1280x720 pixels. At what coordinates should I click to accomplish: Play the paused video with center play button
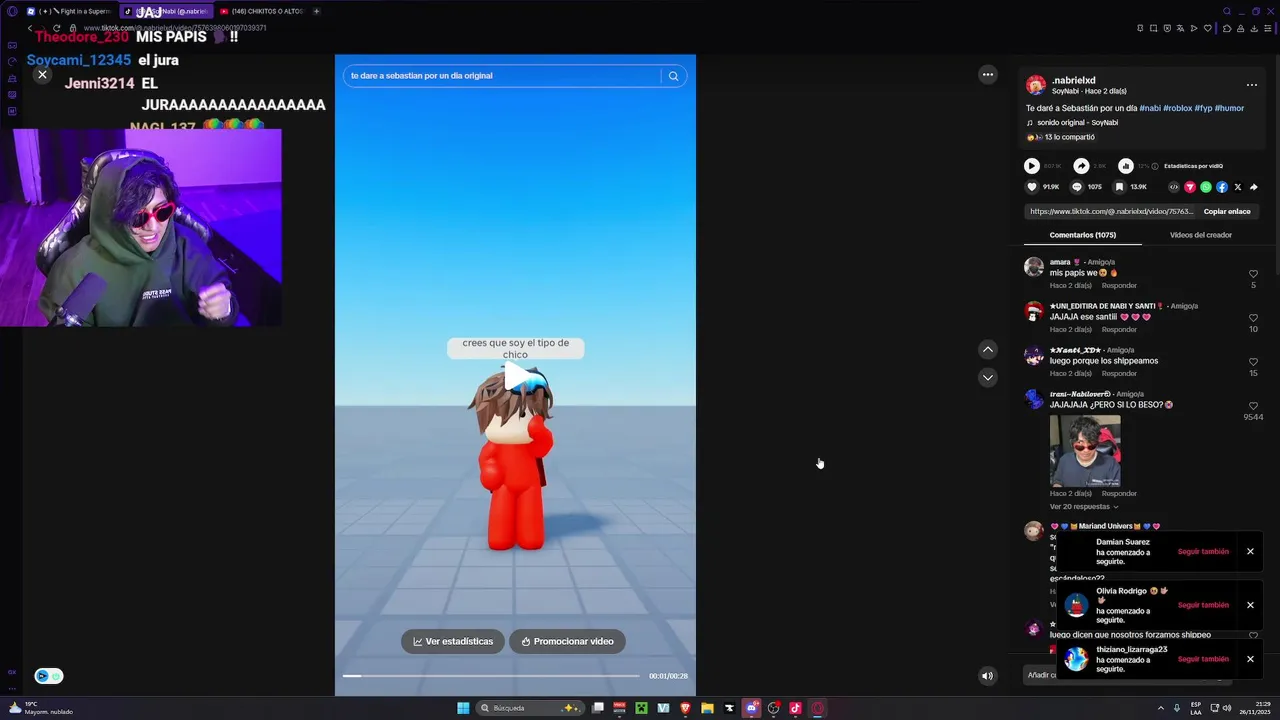tap(516, 377)
